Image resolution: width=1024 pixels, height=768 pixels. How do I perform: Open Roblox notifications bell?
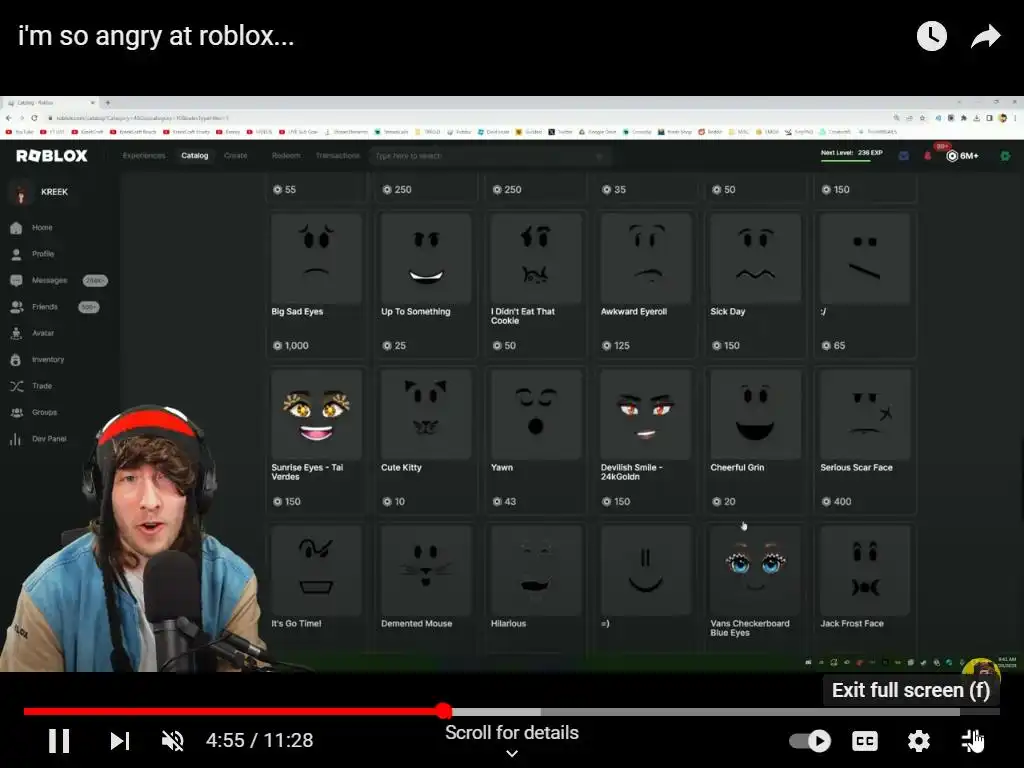tap(927, 156)
